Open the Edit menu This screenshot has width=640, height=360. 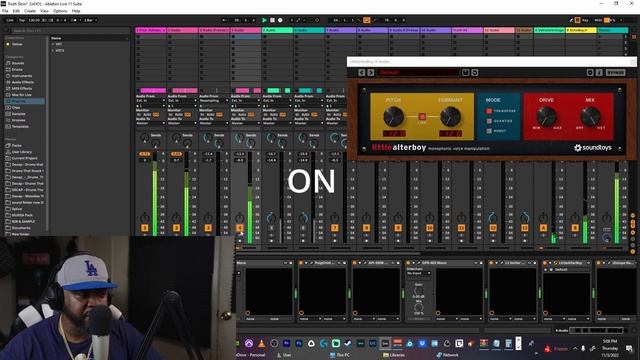16,11
